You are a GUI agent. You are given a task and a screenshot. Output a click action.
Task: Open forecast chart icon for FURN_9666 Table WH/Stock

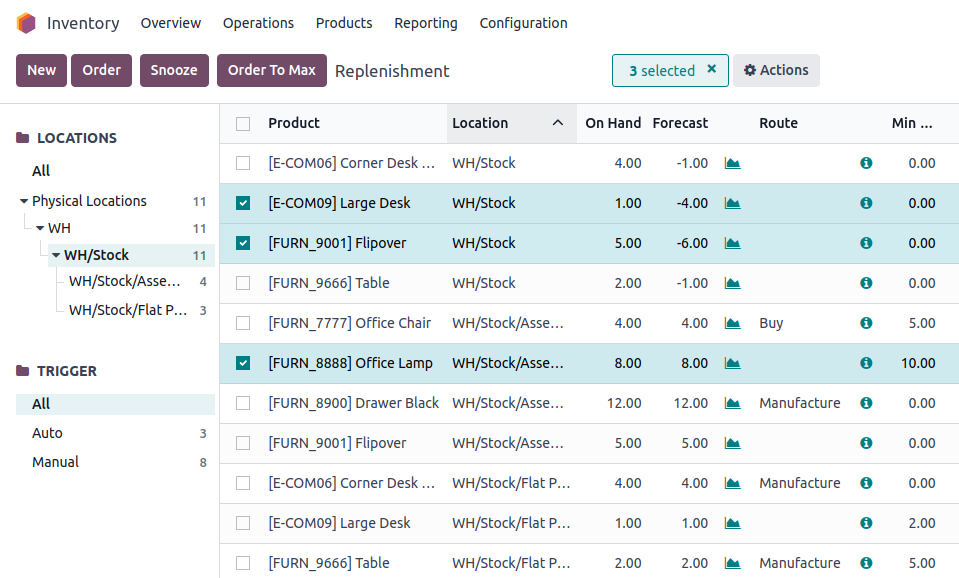pyautogui.click(x=732, y=283)
